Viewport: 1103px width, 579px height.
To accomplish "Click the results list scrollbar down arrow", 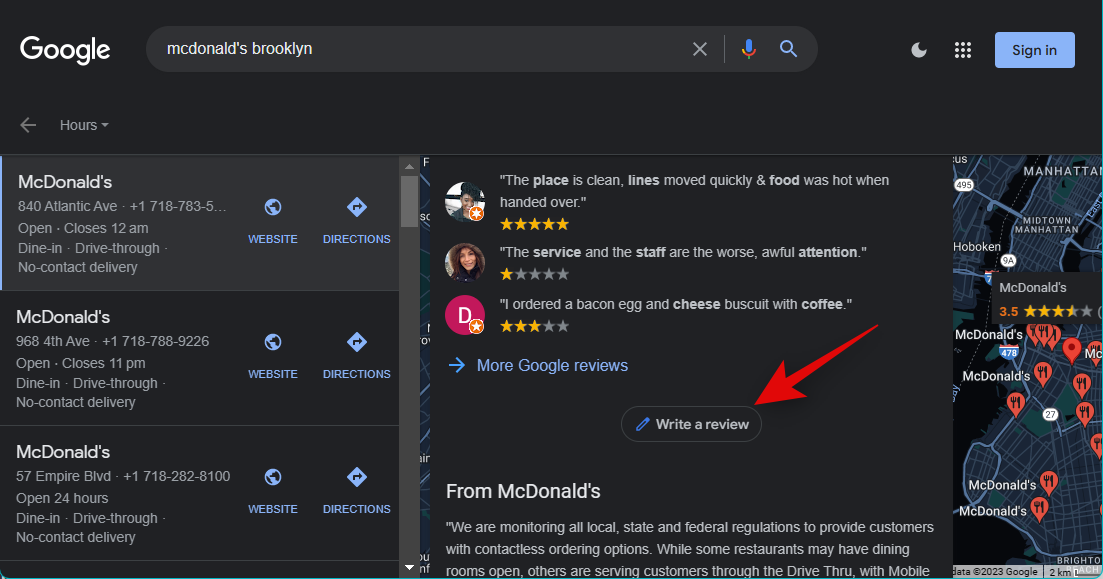I will coord(409,568).
